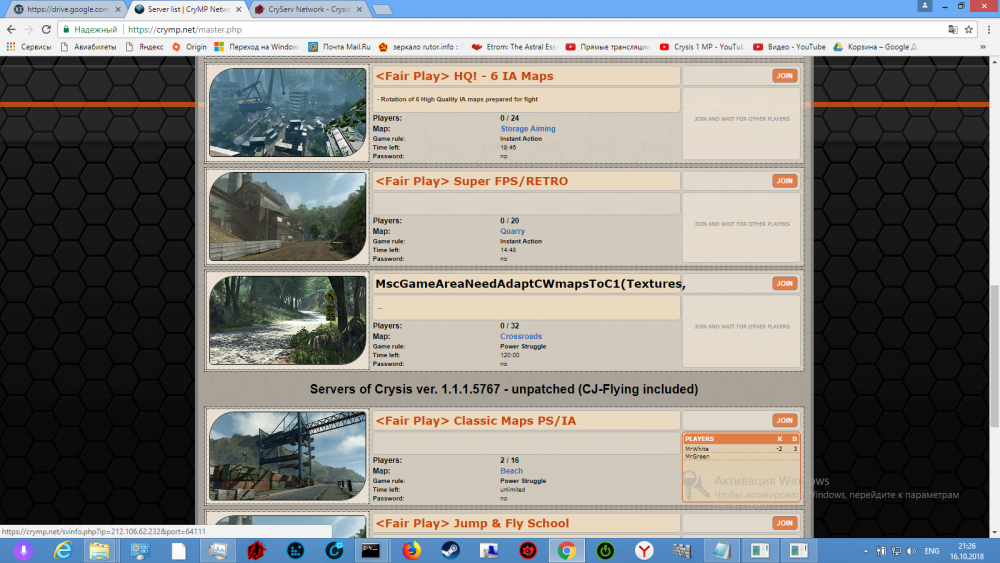Open the ENG language switcher
Screen dimensions: 1000x563
pos(930,550)
